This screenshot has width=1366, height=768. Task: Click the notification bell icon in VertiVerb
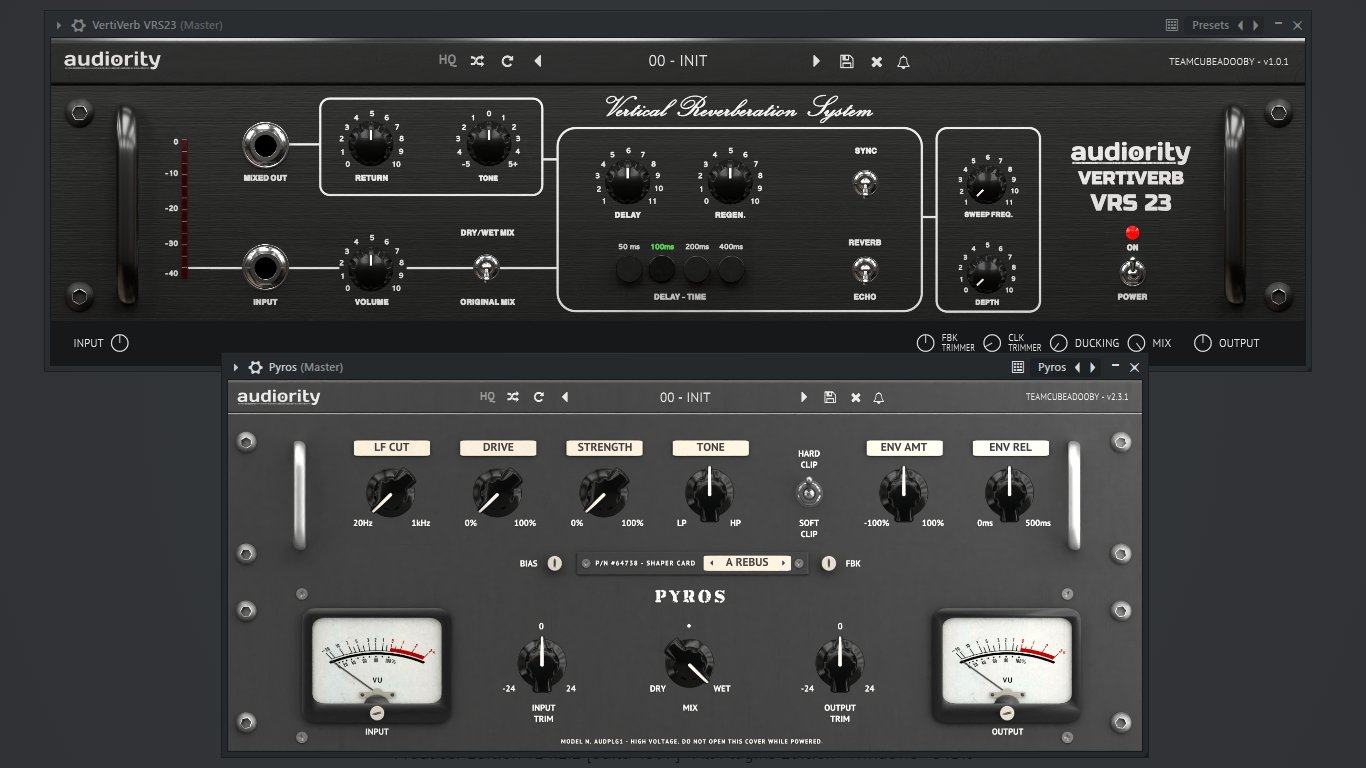903,62
